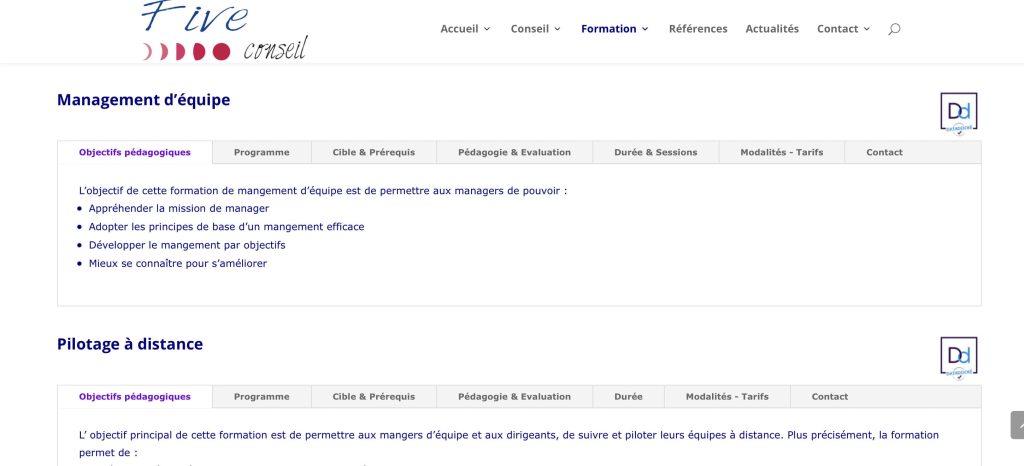This screenshot has width=1024, height=466.
Task: Select Objectifs pédagogiques tab under Pilotage à distance
Action: pyautogui.click(x=135, y=397)
